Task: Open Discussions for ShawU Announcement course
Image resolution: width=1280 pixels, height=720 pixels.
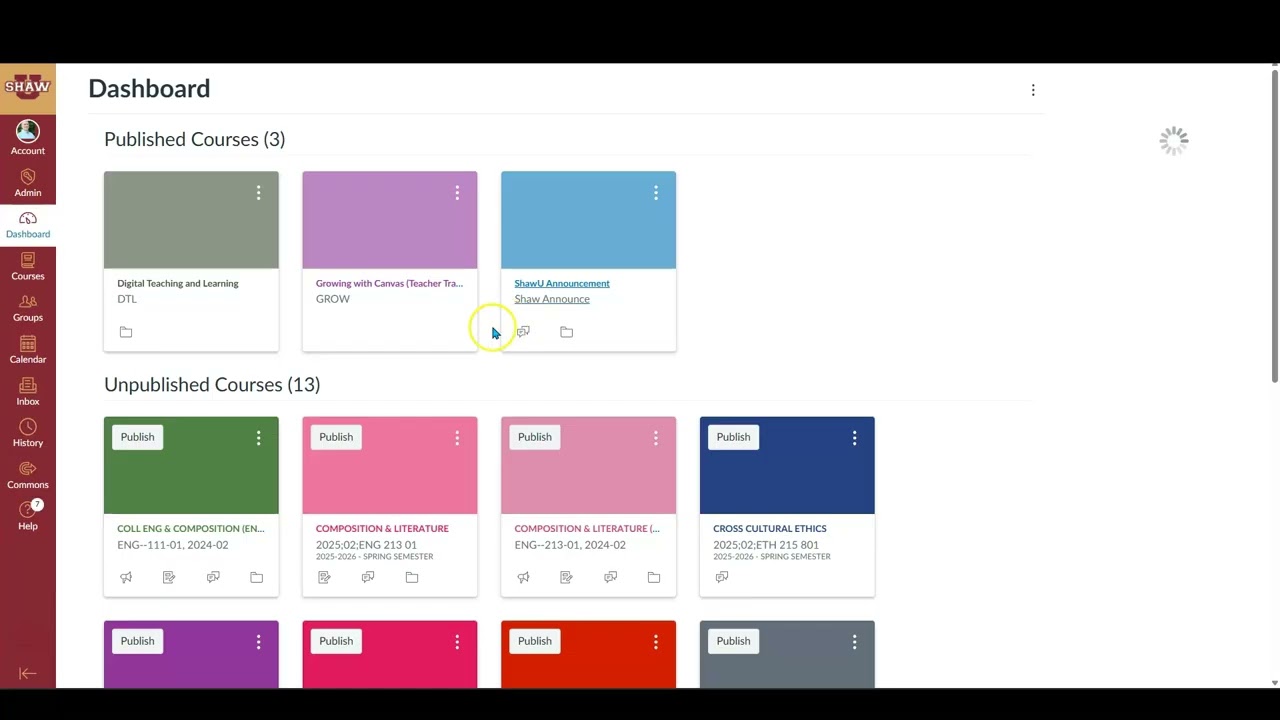Action: pos(523,332)
